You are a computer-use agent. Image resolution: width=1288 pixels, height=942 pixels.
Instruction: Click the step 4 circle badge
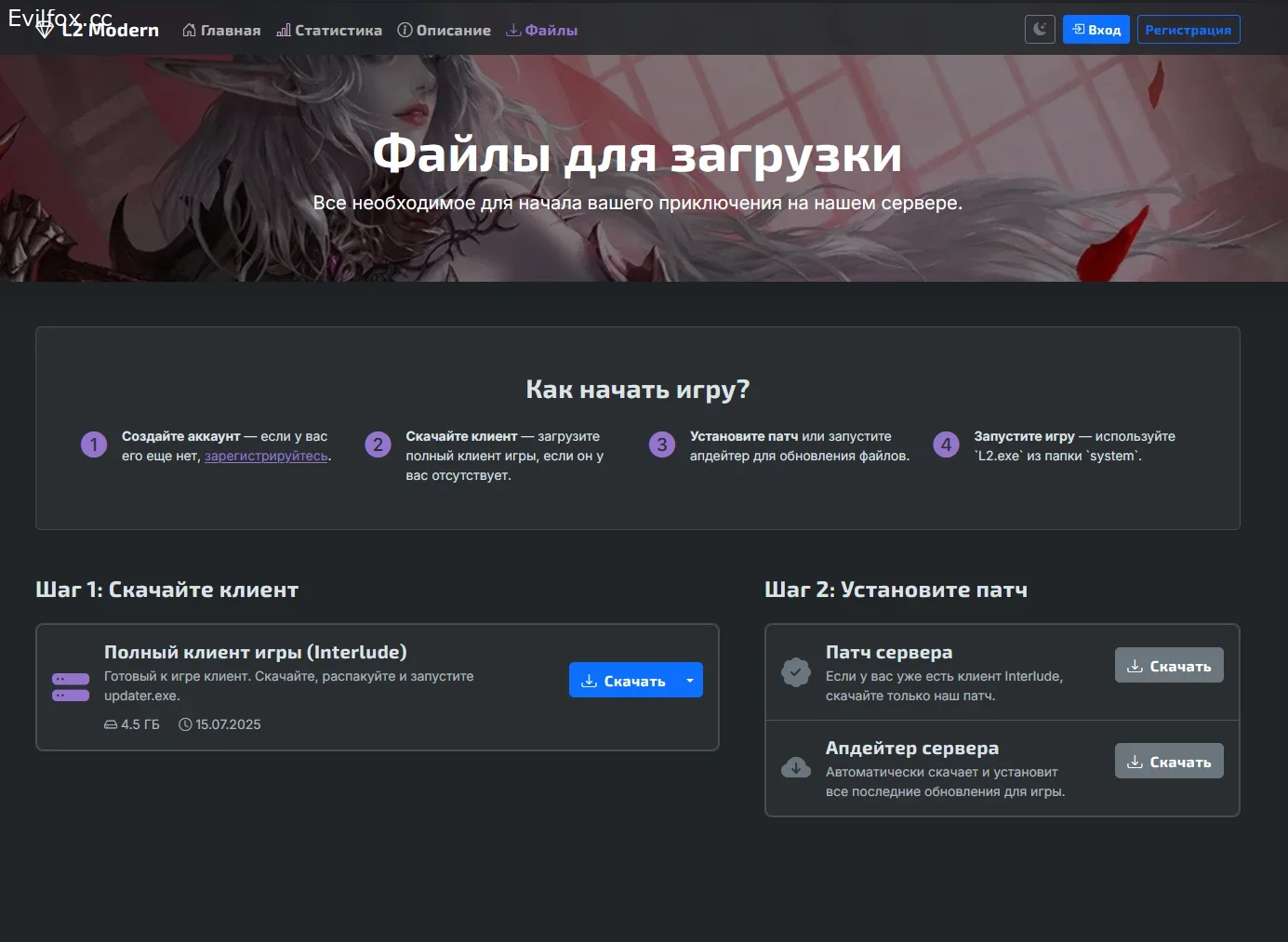(946, 444)
